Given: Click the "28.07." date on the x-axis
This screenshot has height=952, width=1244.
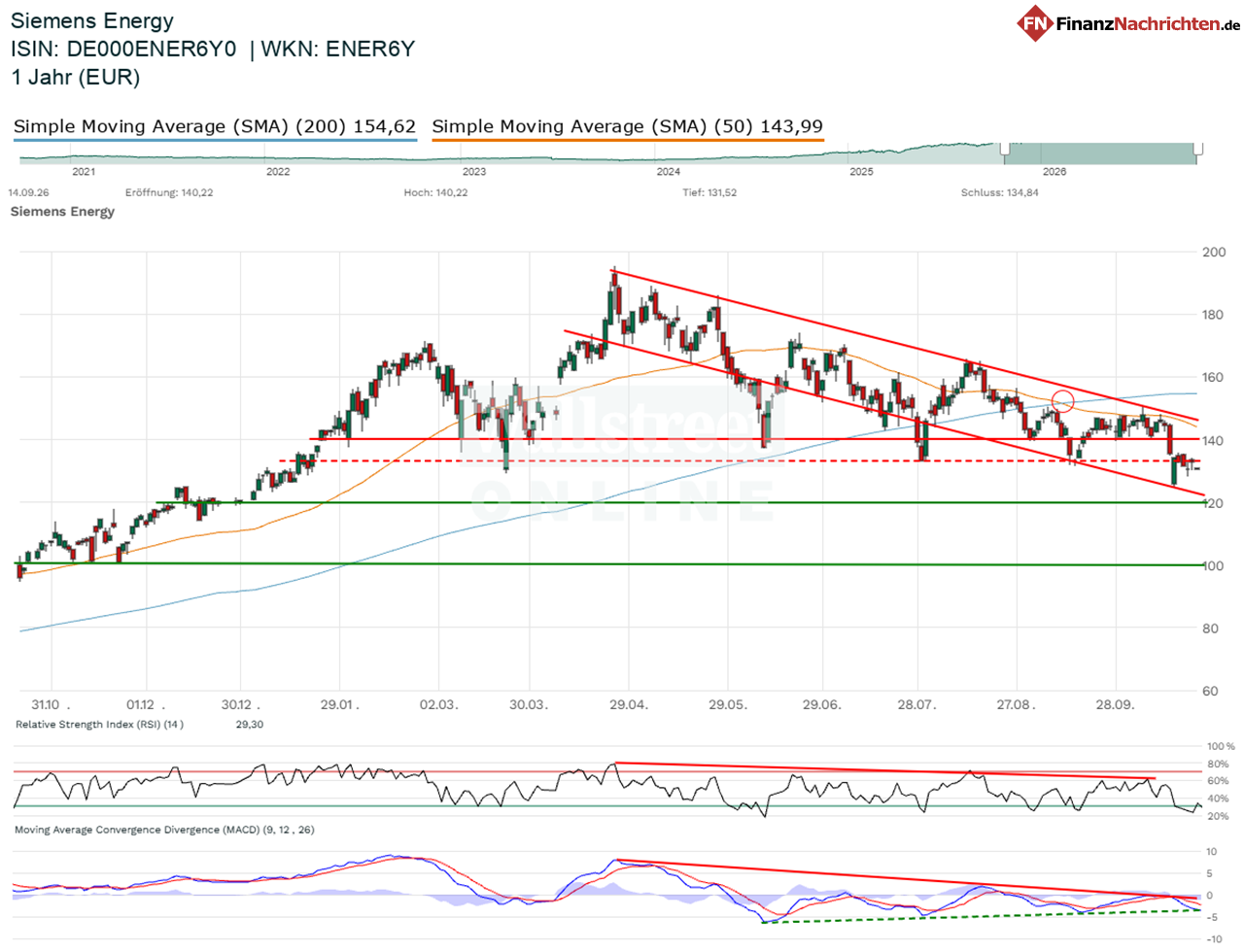Looking at the screenshot, I should click(917, 704).
